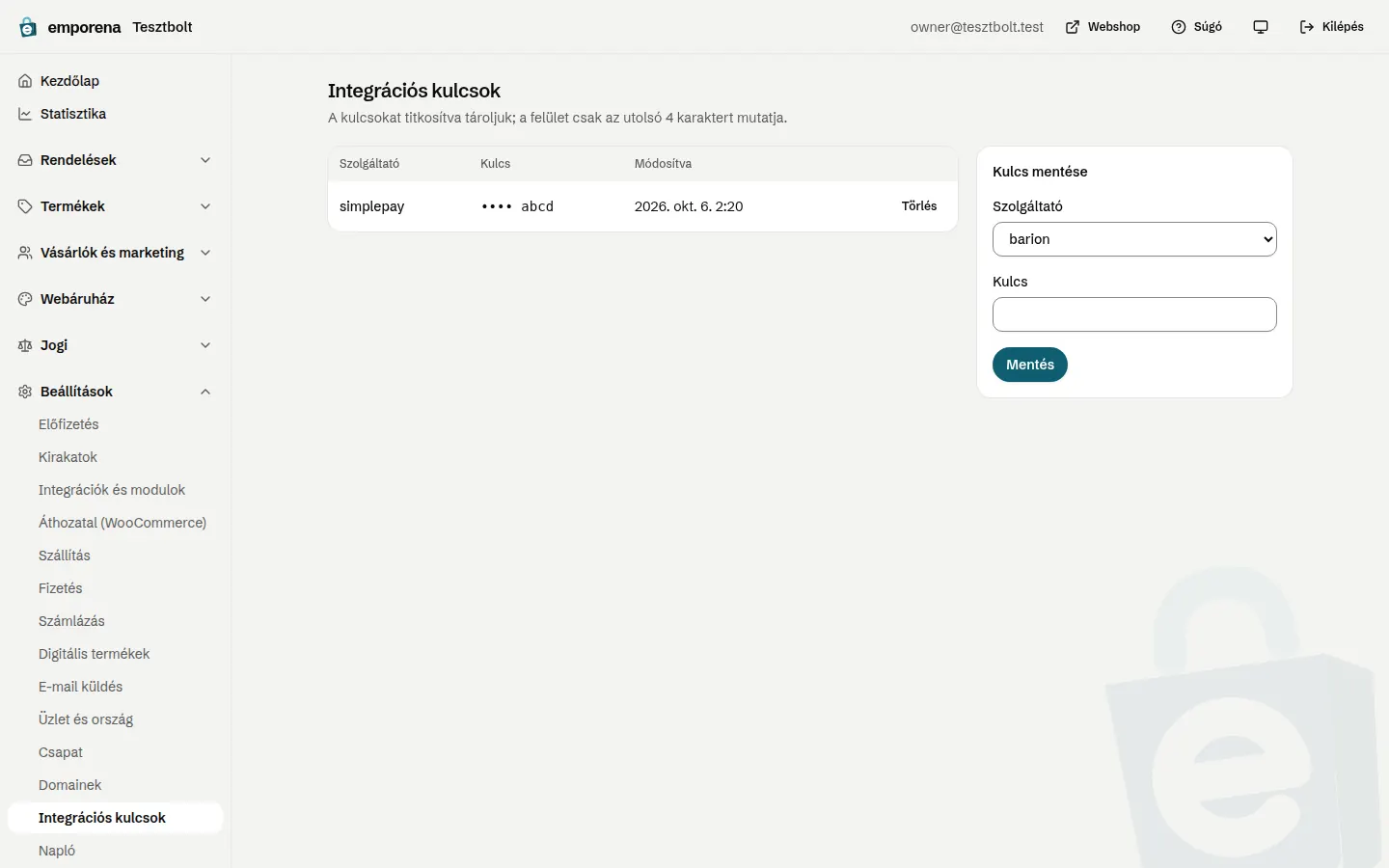
Task: Click the monitor display icon in header
Action: [1261, 27]
